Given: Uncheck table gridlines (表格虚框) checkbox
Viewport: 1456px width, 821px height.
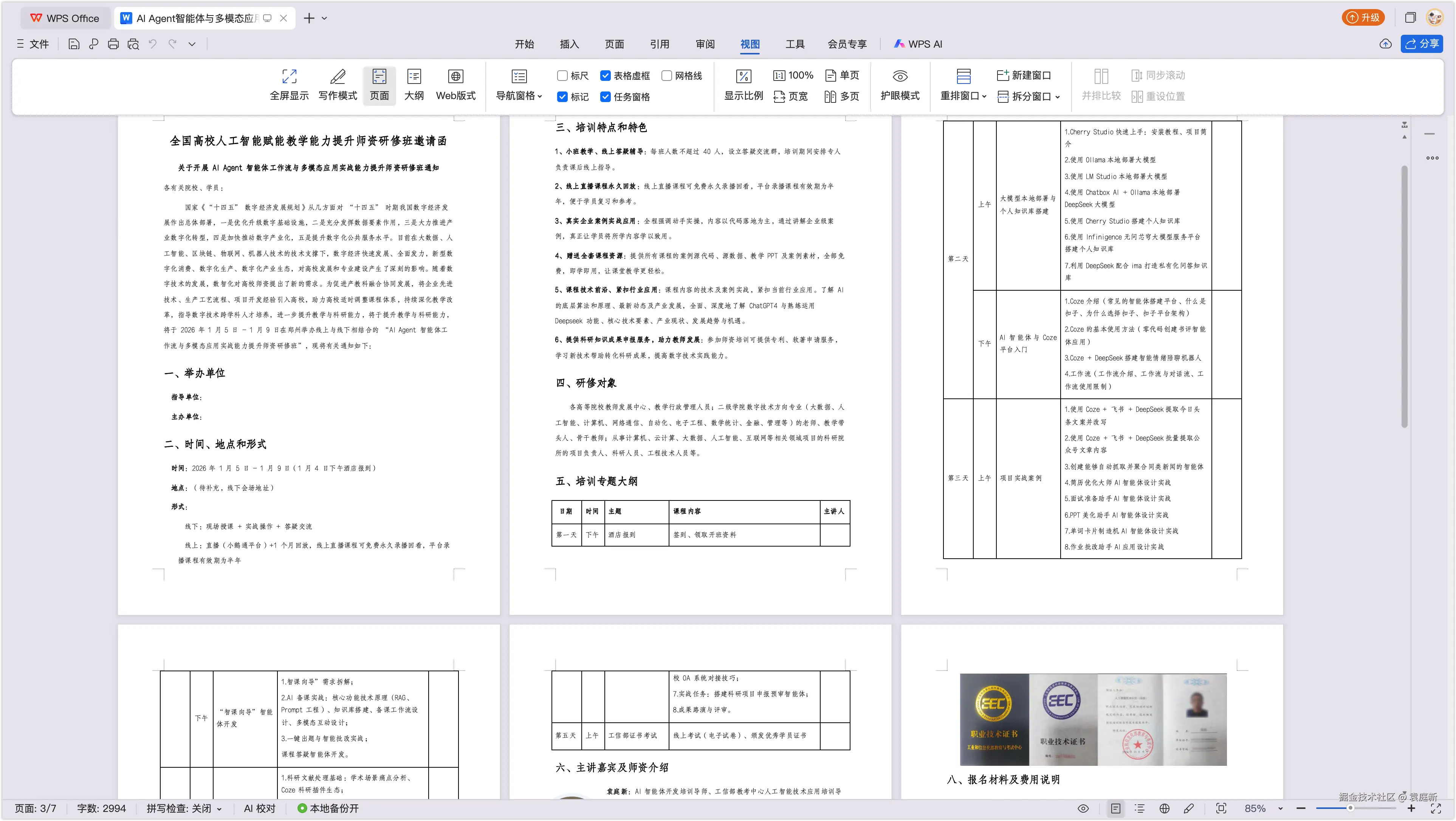Looking at the screenshot, I should click(606, 76).
